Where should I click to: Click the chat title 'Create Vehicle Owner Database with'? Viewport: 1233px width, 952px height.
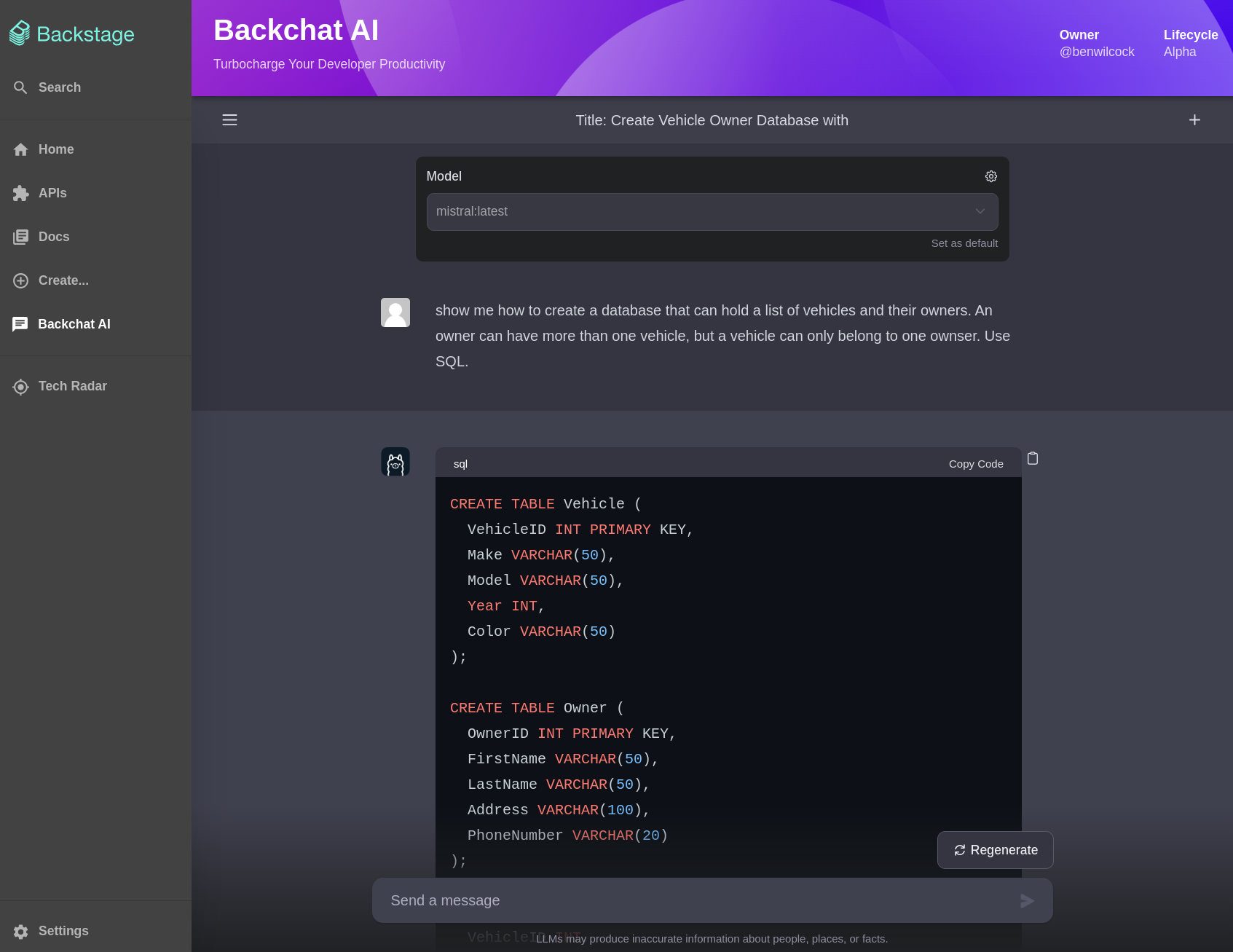pos(712,120)
